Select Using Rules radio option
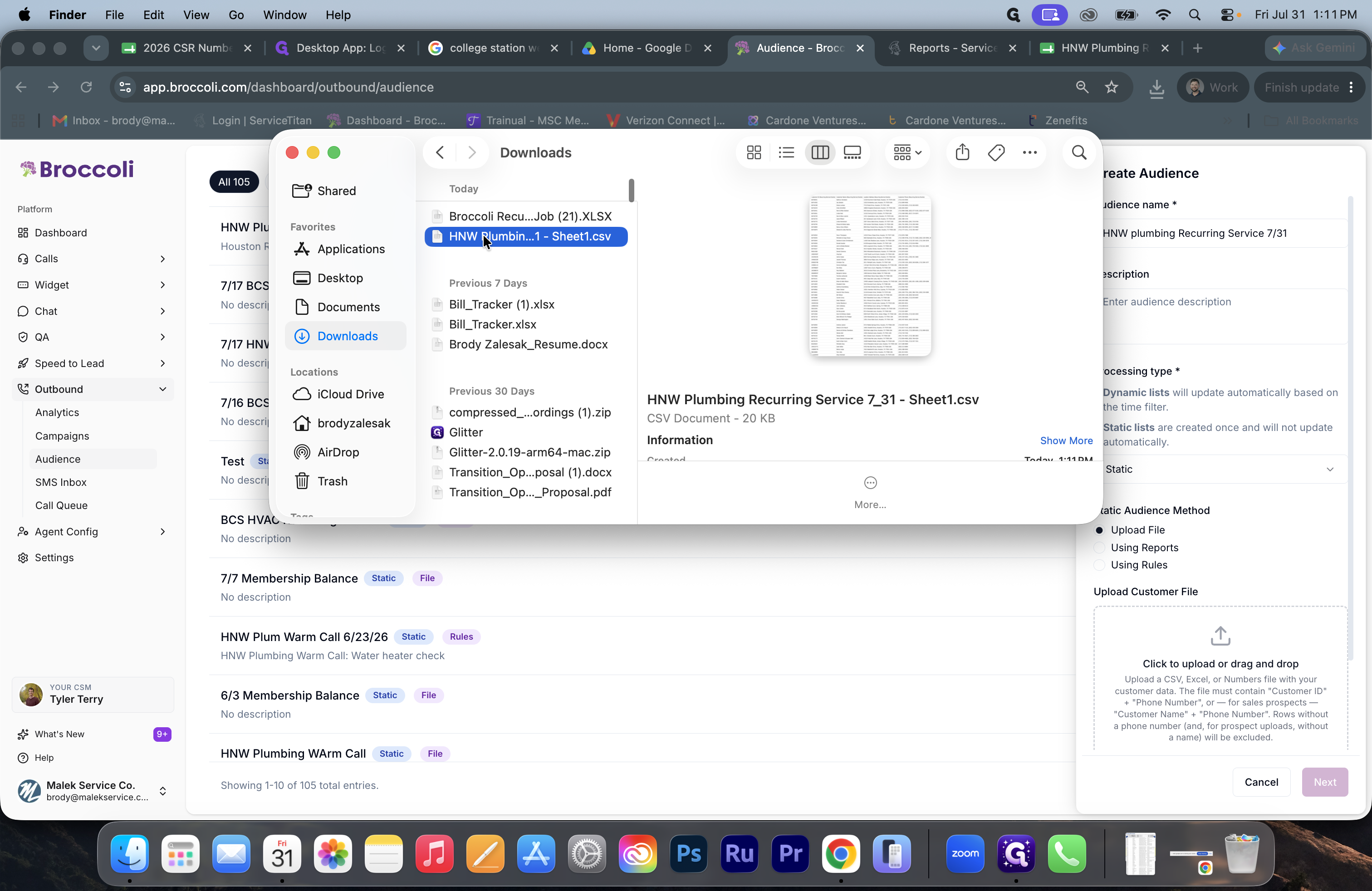1372x891 pixels. (1099, 565)
